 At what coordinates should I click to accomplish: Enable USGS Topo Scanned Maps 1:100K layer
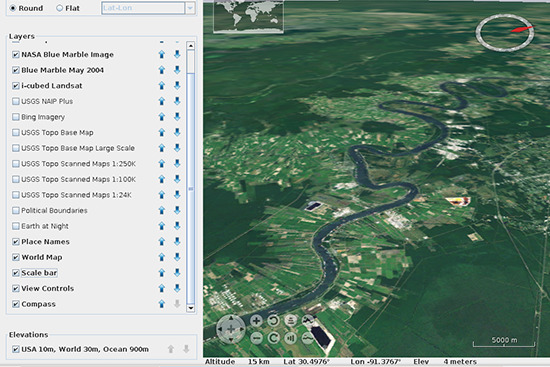pyautogui.click(x=15, y=179)
